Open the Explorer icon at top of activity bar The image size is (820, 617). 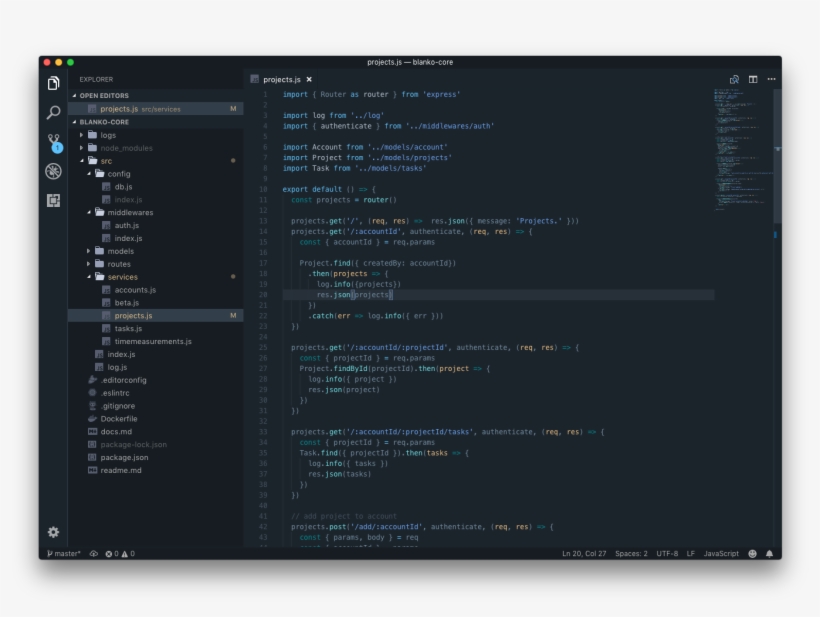point(53,85)
